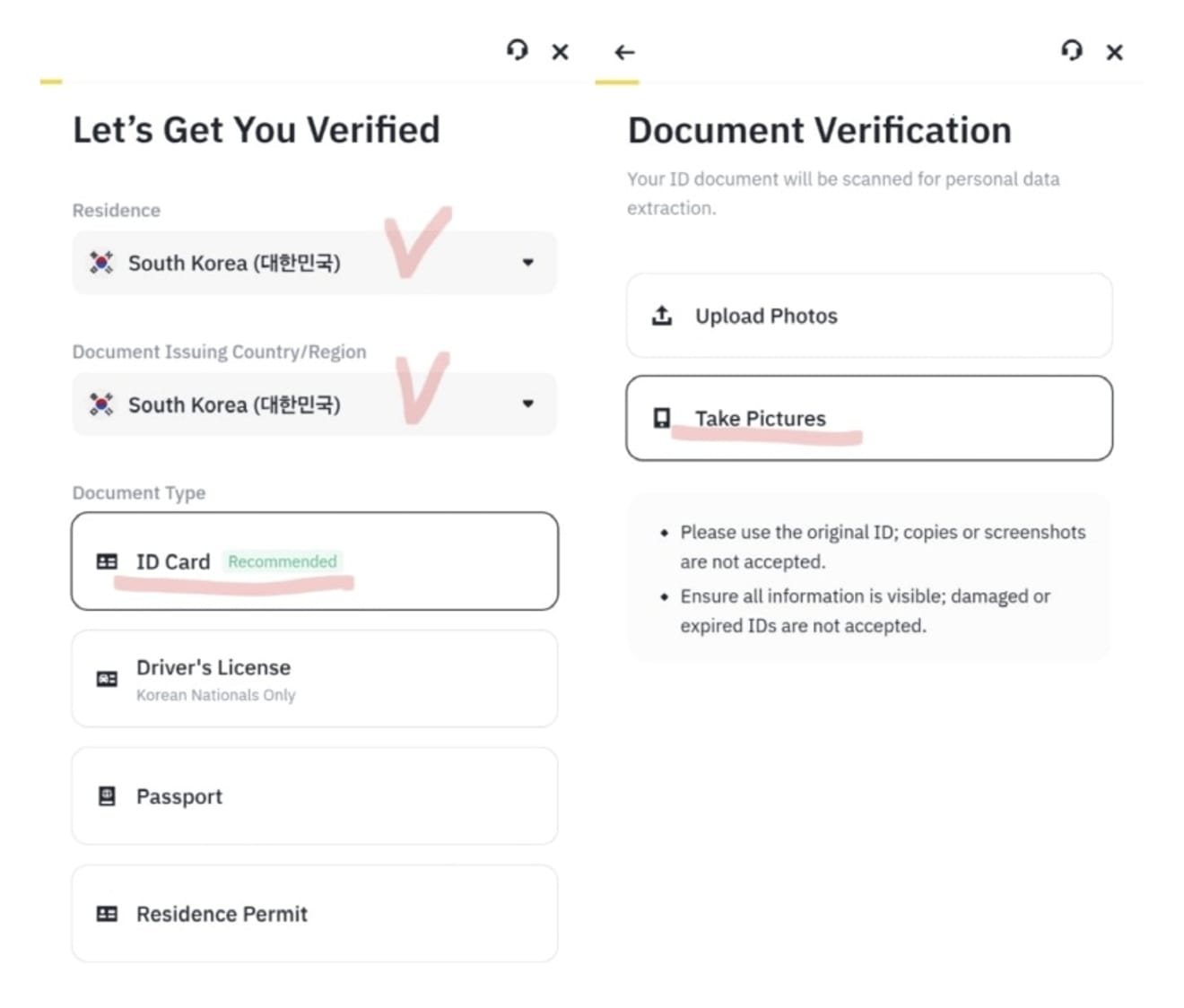Screen dimensions: 1184x1008
Task: Close the Let's Get You Verified panel
Action: [x=560, y=52]
